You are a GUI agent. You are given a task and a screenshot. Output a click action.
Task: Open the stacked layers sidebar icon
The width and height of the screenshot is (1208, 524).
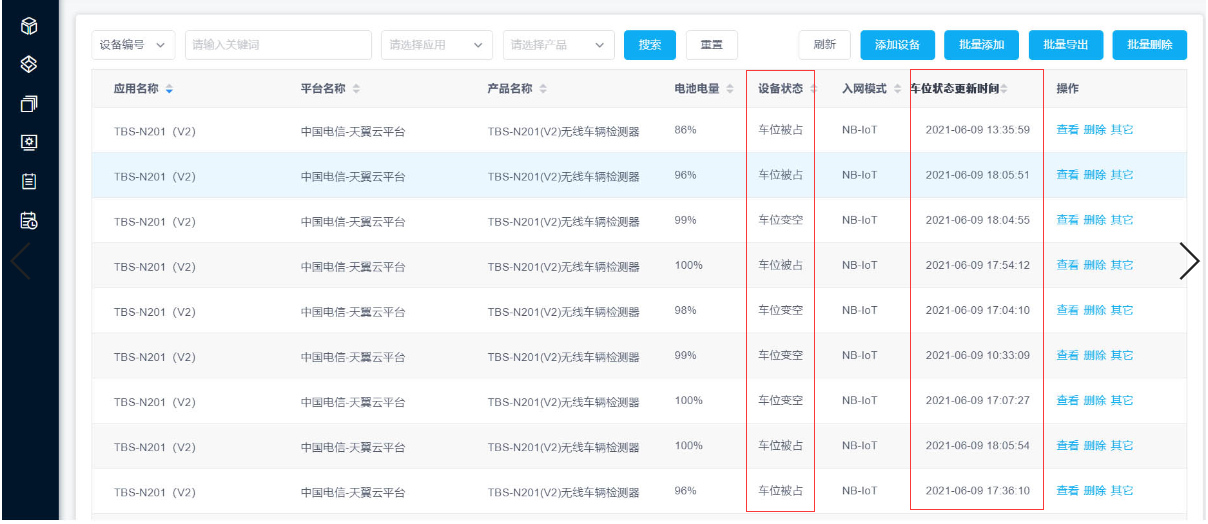pyautogui.click(x=29, y=64)
